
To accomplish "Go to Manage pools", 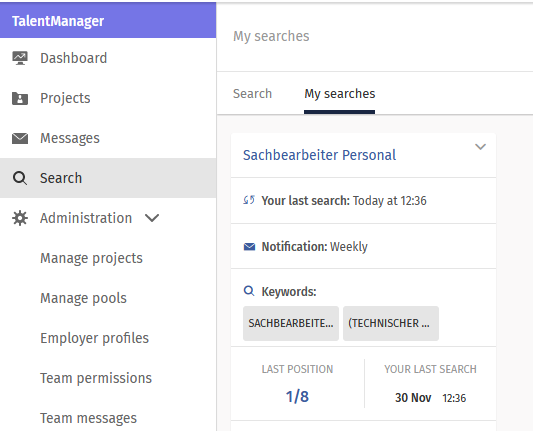I will tap(83, 298).
